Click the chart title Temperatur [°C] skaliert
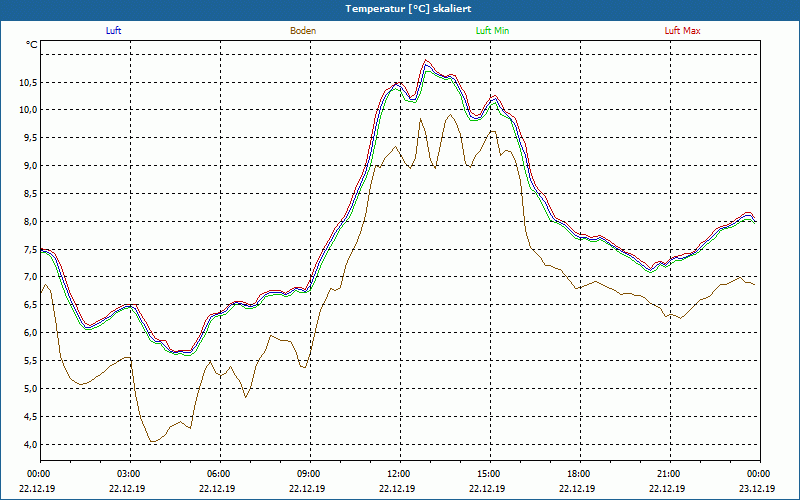Image resolution: width=800 pixels, height=500 pixels. (x=408, y=9)
